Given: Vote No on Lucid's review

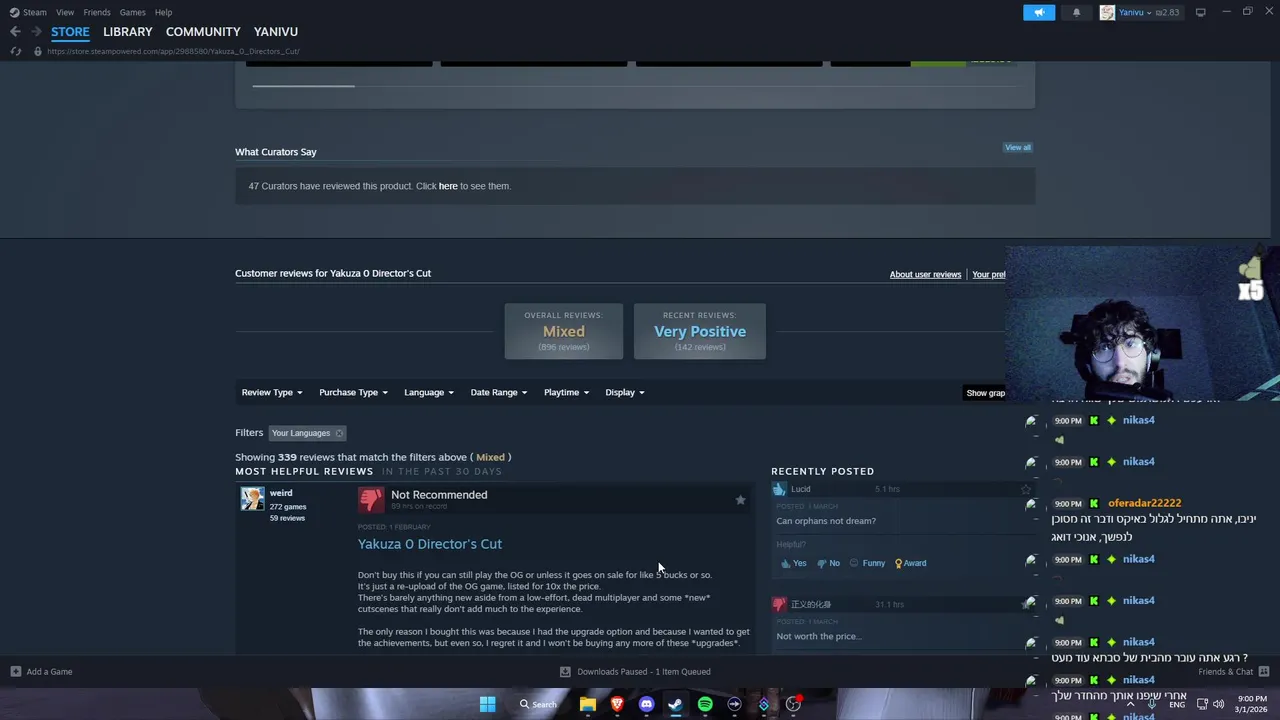Looking at the screenshot, I should (828, 563).
